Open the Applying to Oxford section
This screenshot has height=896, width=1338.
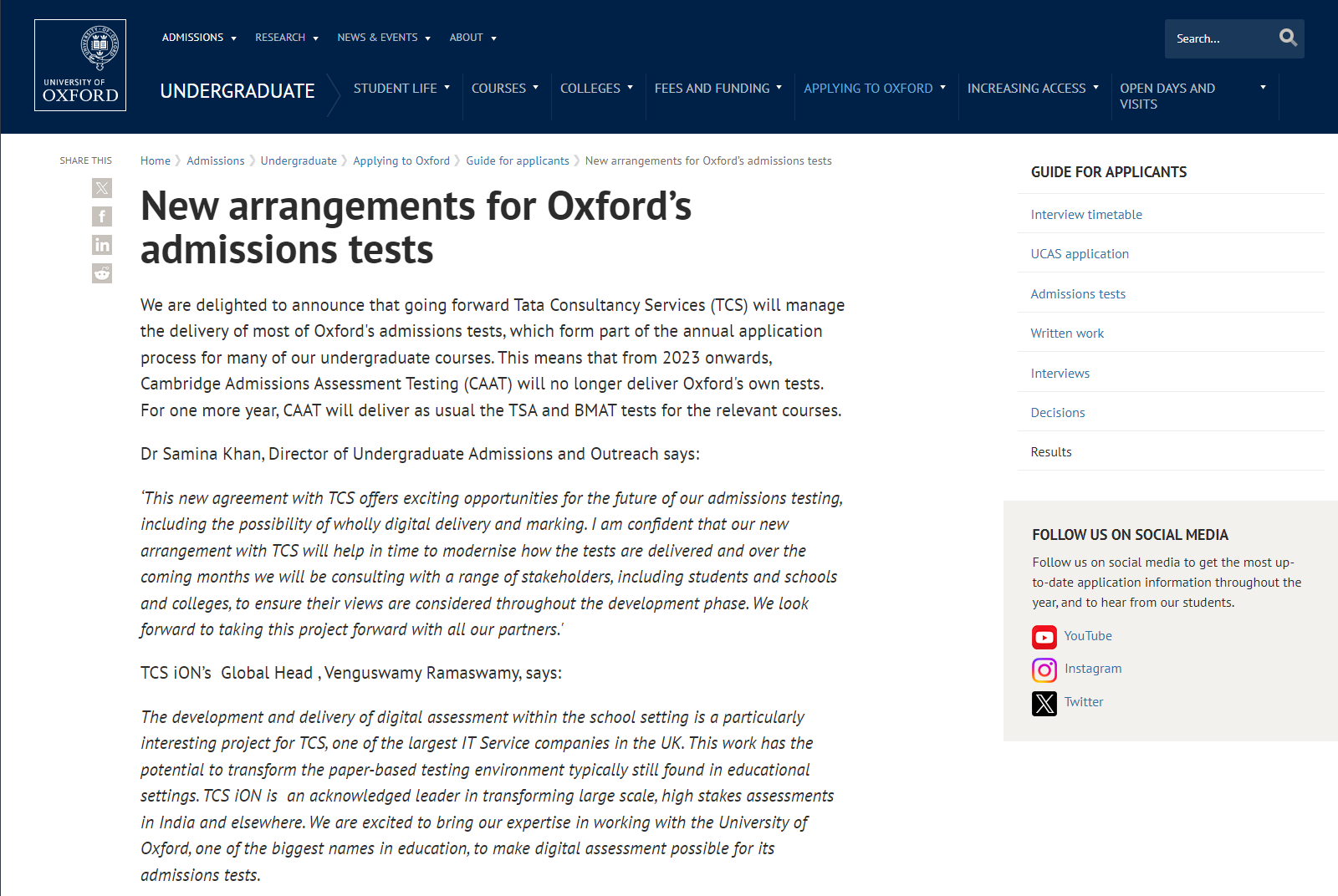tap(868, 88)
